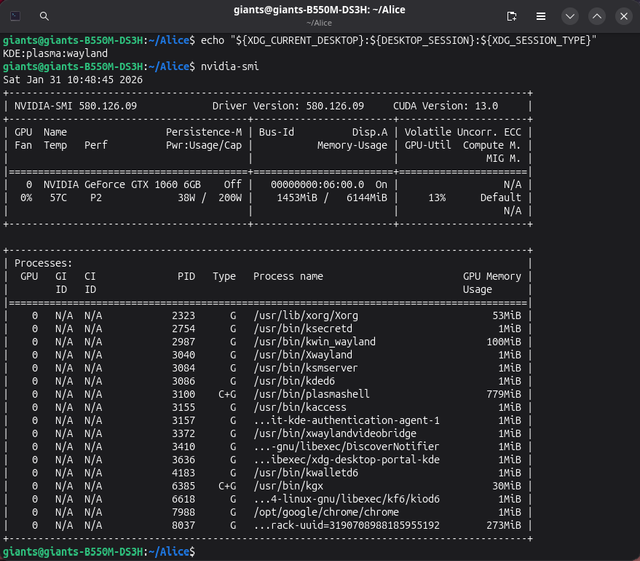
Task: Click the Processes: heading
Action: click(x=43, y=263)
